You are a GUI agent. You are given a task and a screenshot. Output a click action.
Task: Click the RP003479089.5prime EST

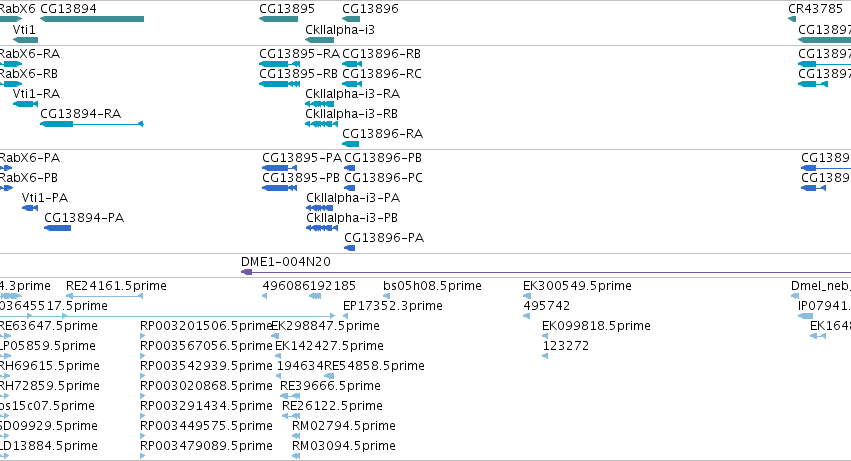point(143,456)
